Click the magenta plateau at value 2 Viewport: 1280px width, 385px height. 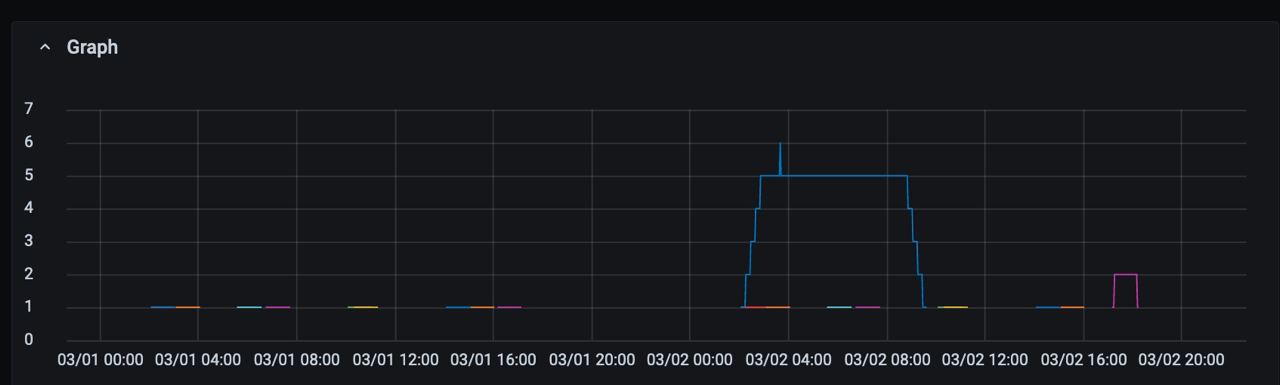click(x=1125, y=274)
